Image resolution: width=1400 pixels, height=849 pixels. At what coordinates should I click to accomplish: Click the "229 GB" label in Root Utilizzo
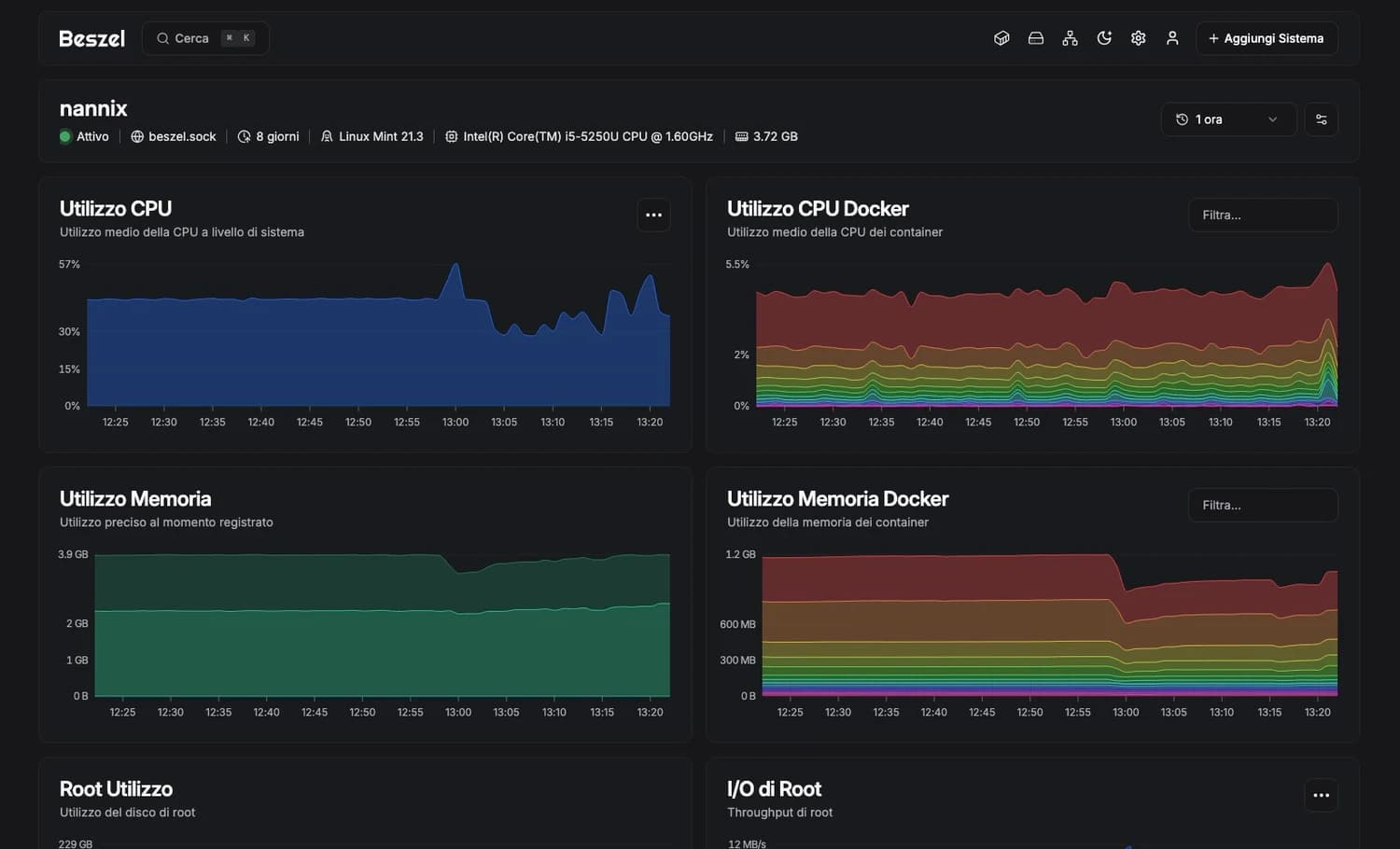point(76,843)
